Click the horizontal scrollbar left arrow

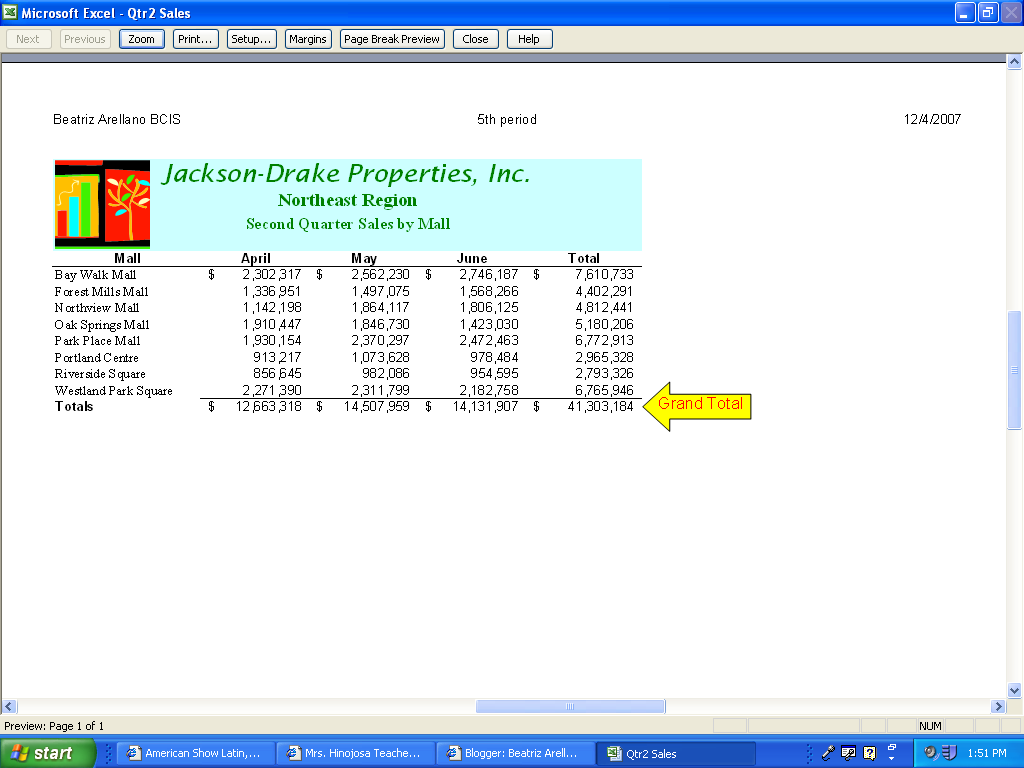[x=9, y=706]
